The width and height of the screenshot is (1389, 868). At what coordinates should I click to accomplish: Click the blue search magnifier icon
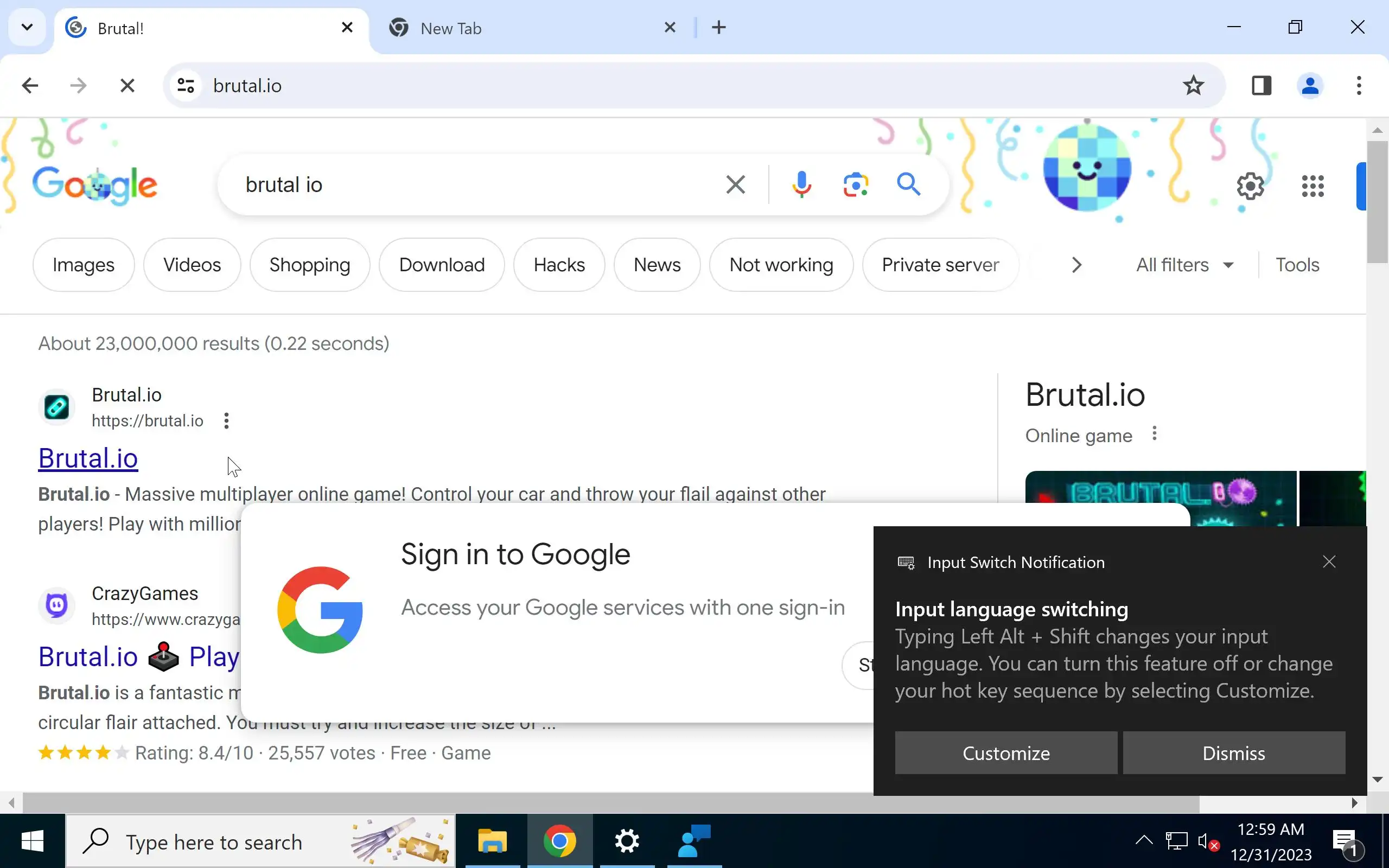pyautogui.click(x=909, y=185)
